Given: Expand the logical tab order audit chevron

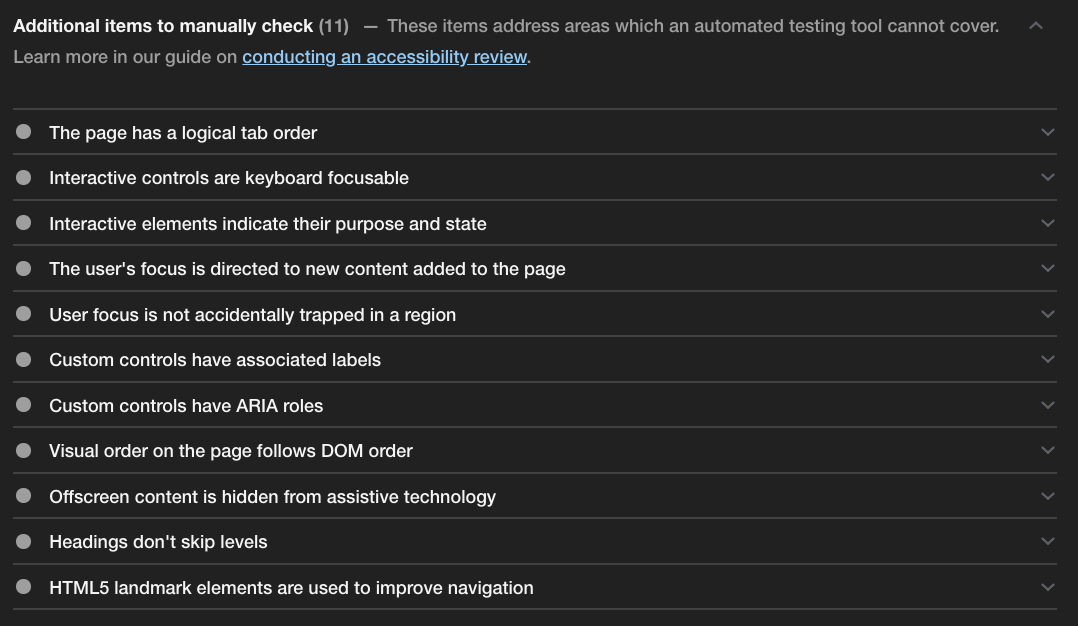Looking at the screenshot, I should pyautogui.click(x=1048, y=132).
